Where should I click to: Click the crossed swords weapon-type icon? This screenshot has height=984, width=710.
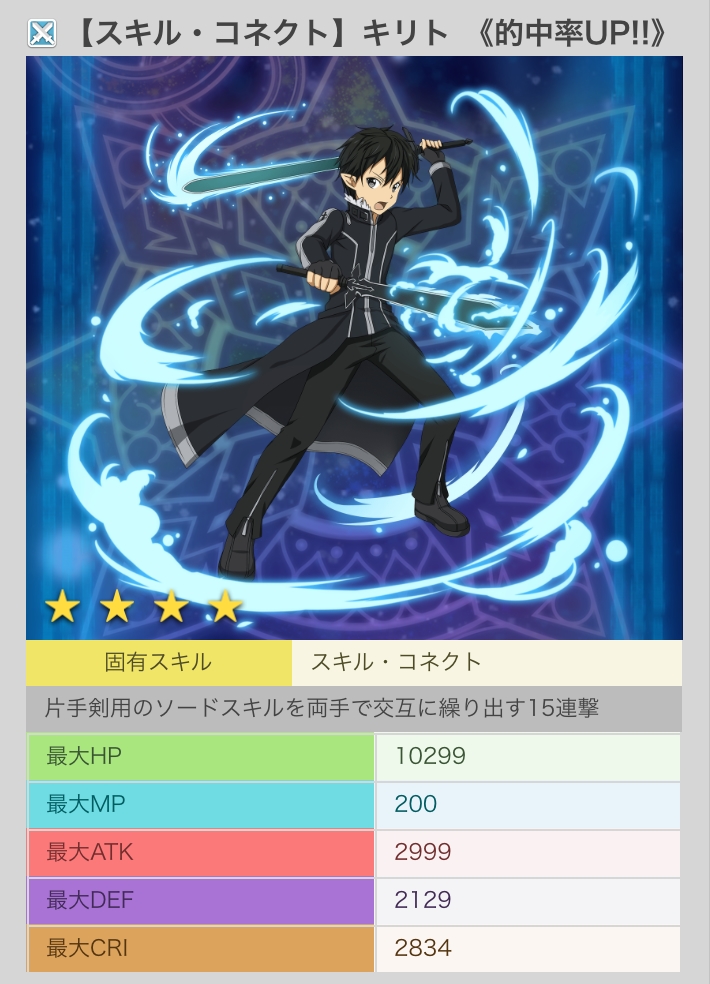43,33
